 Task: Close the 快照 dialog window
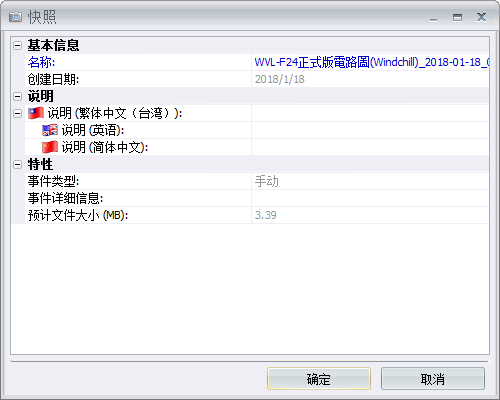click(481, 17)
